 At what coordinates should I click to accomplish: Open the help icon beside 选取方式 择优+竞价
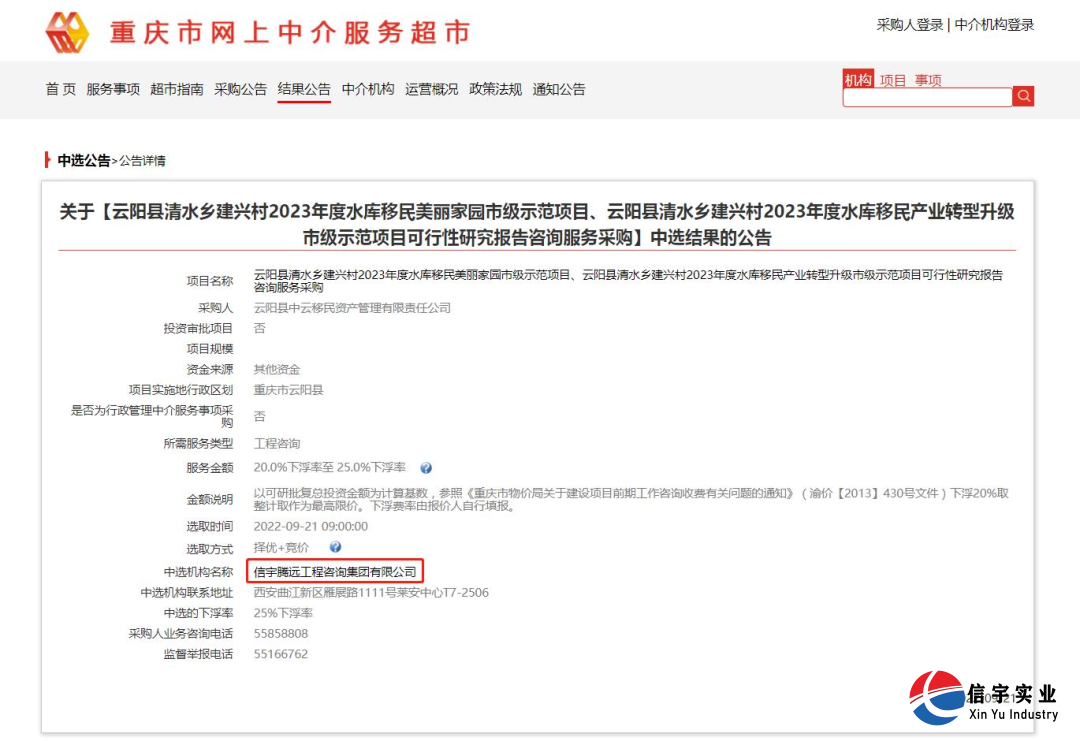(337, 548)
